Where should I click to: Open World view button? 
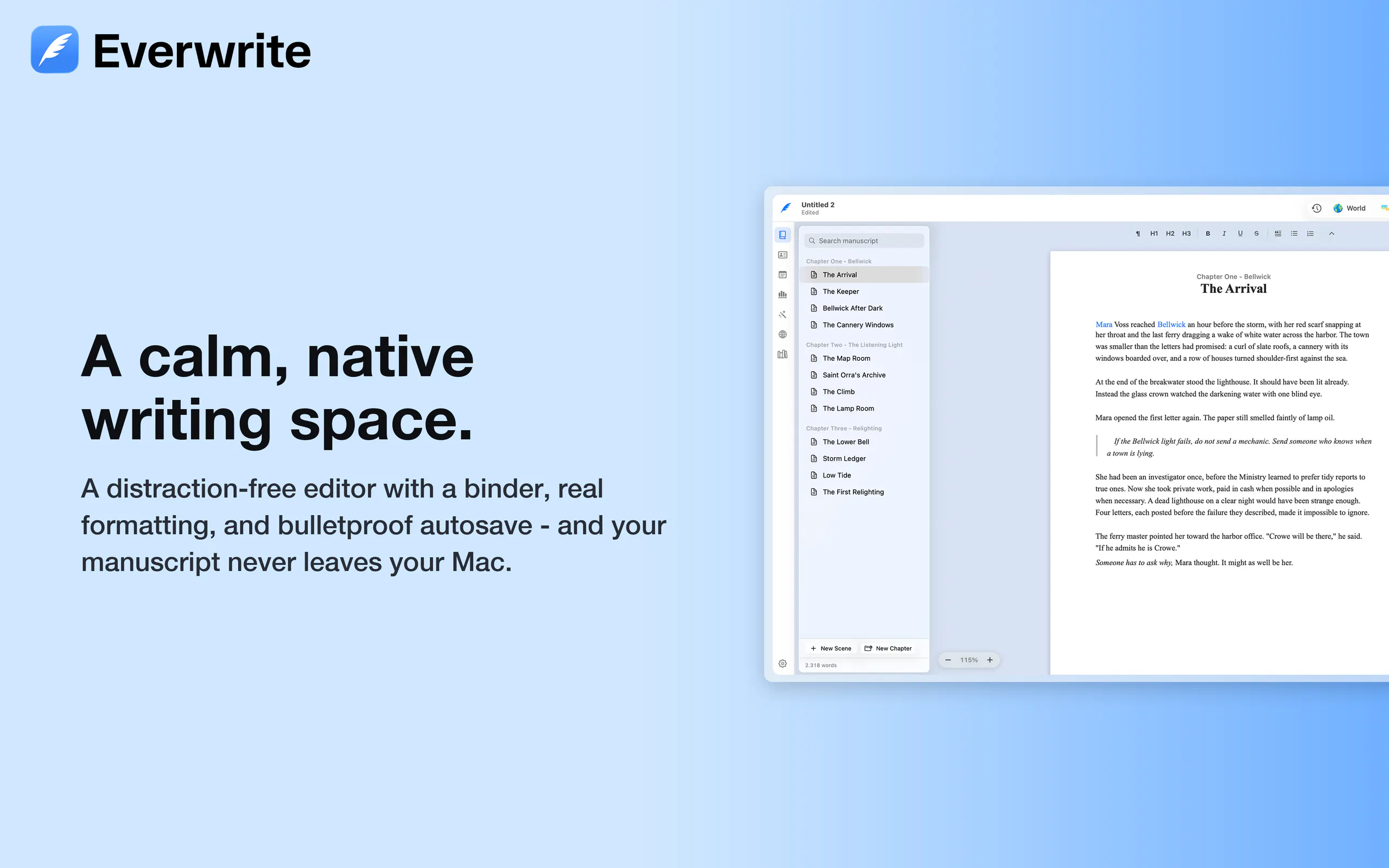(1349, 208)
